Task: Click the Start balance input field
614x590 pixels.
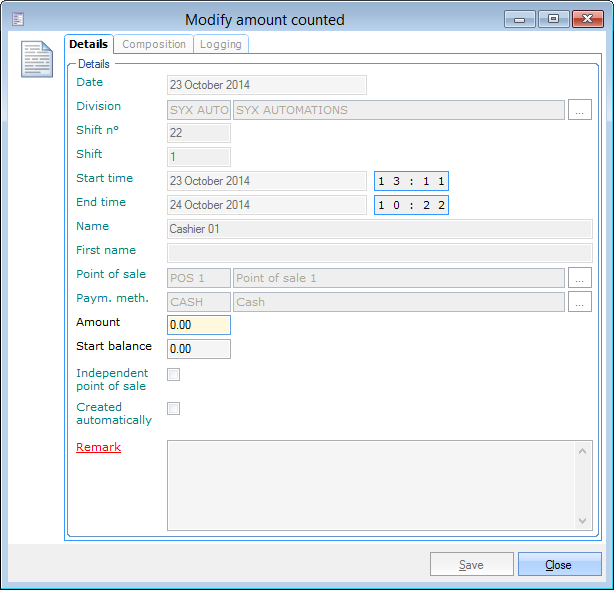Action: (199, 349)
